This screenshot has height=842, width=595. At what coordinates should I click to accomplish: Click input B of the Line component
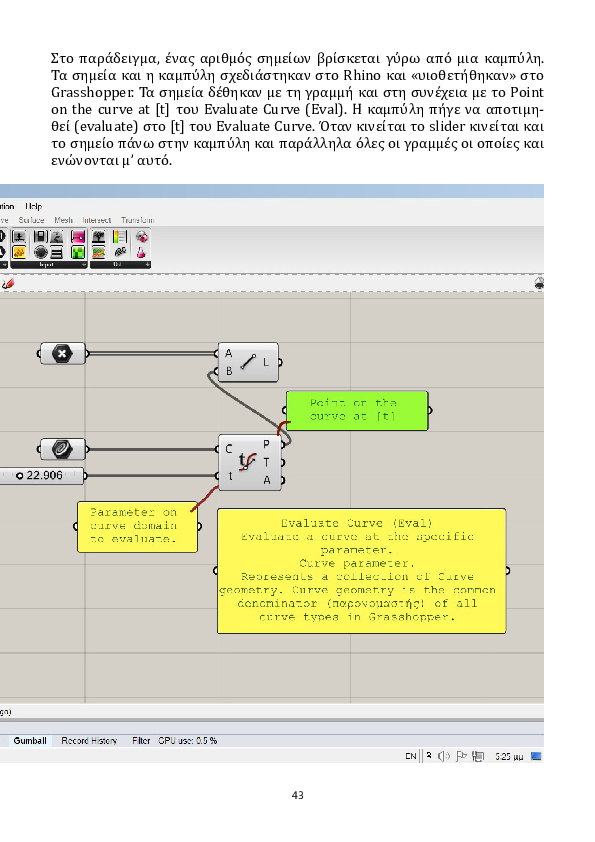tap(229, 371)
